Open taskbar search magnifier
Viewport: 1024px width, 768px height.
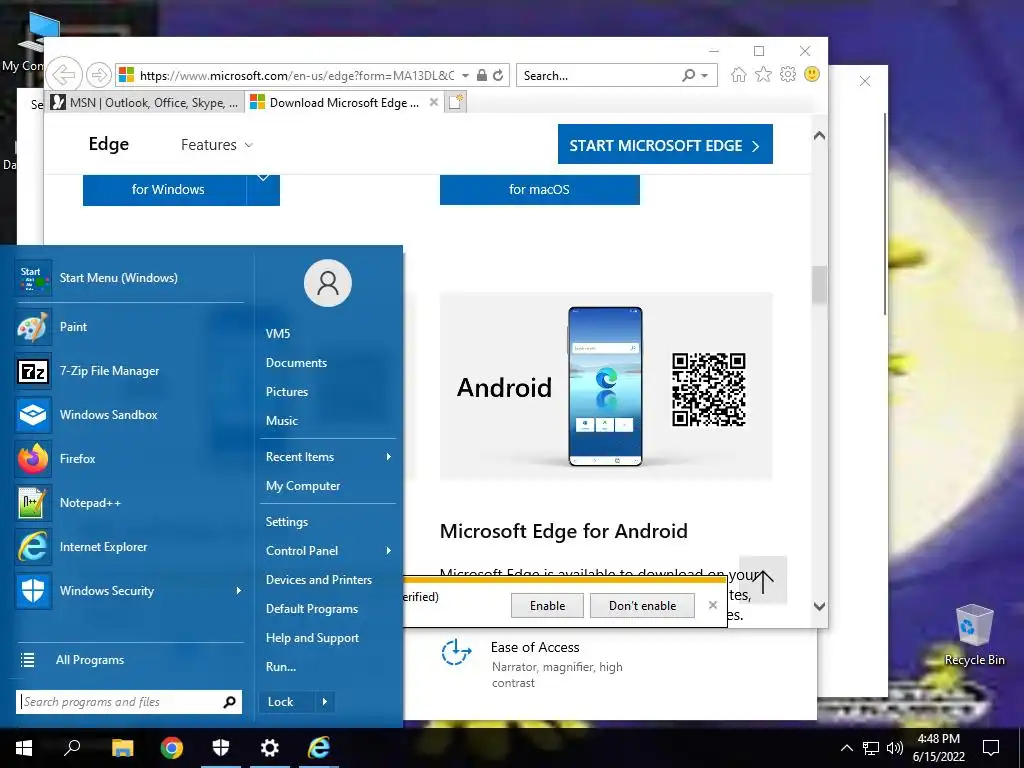[x=72, y=748]
